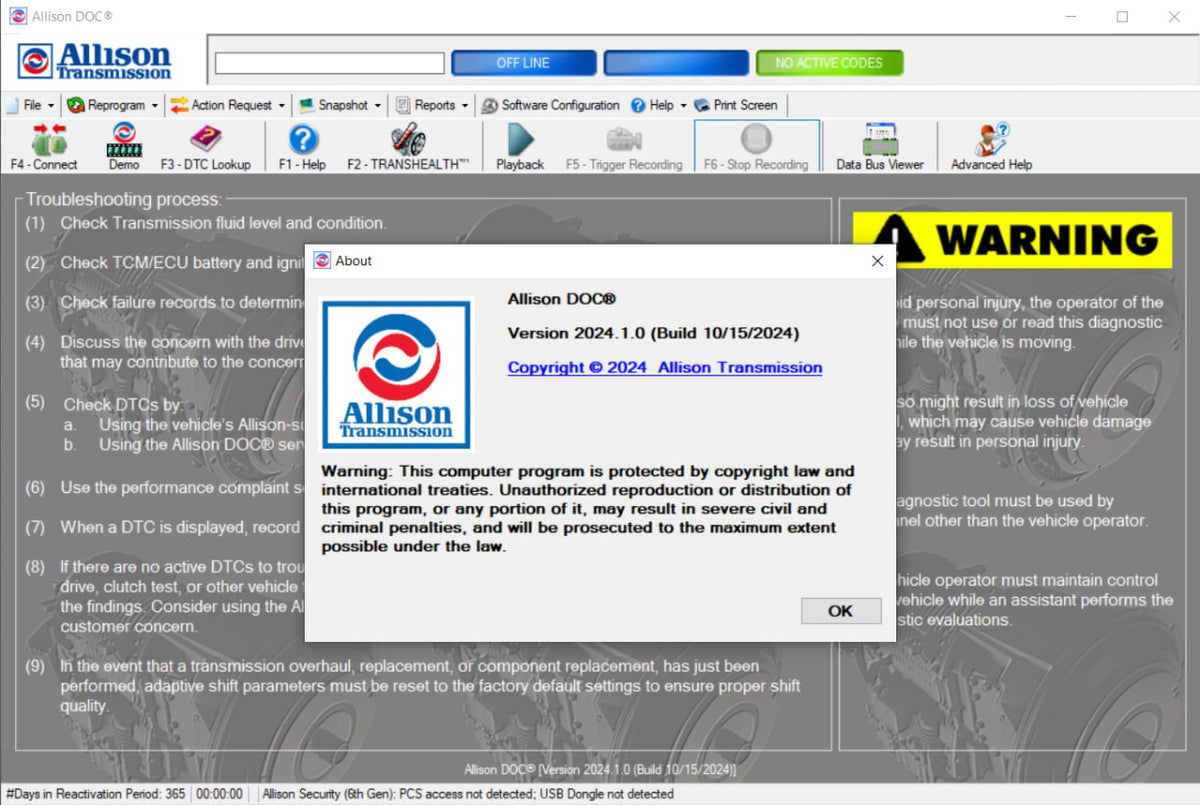The width and height of the screenshot is (1200, 805).
Task: Click the F4 - Connect icon
Action: tap(44, 145)
